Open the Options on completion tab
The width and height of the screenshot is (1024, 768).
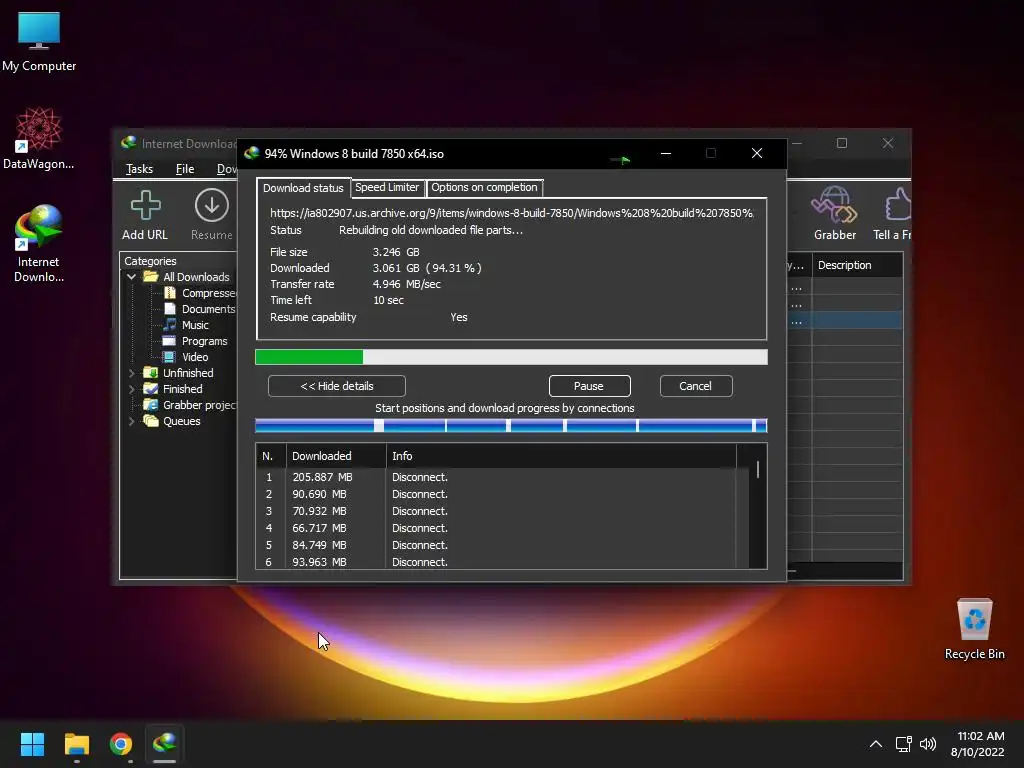[484, 187]
